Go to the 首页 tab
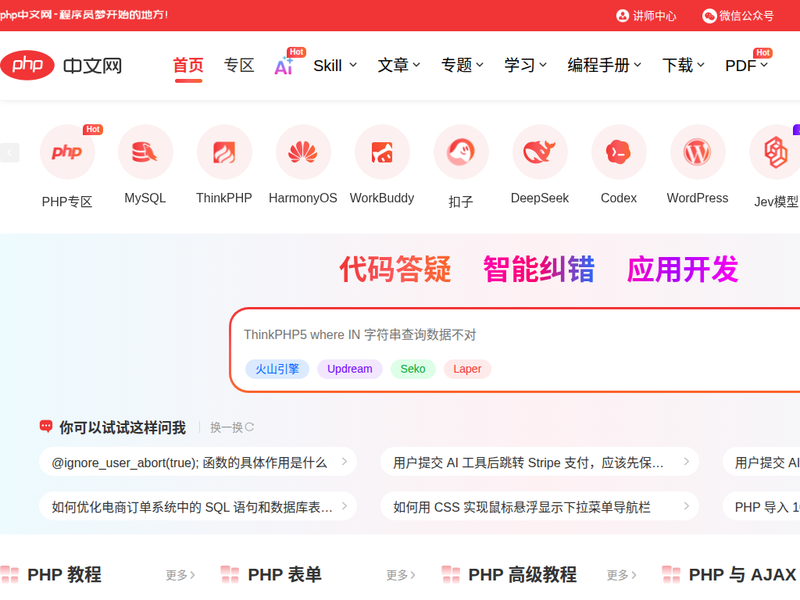Screen dimensions: 800x600 pos(188,65)
